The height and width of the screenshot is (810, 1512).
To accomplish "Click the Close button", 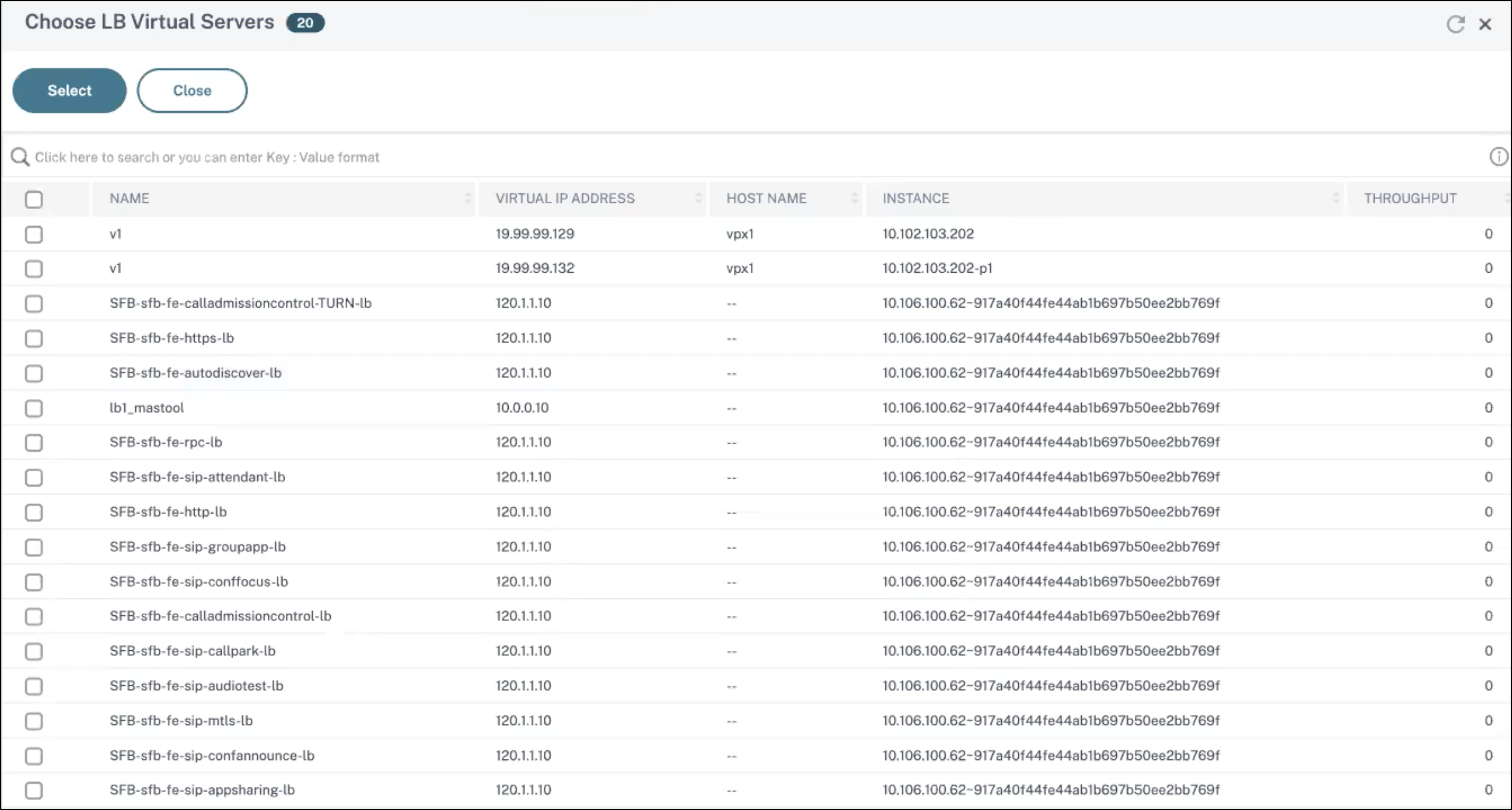I will [x=192, y=90].
